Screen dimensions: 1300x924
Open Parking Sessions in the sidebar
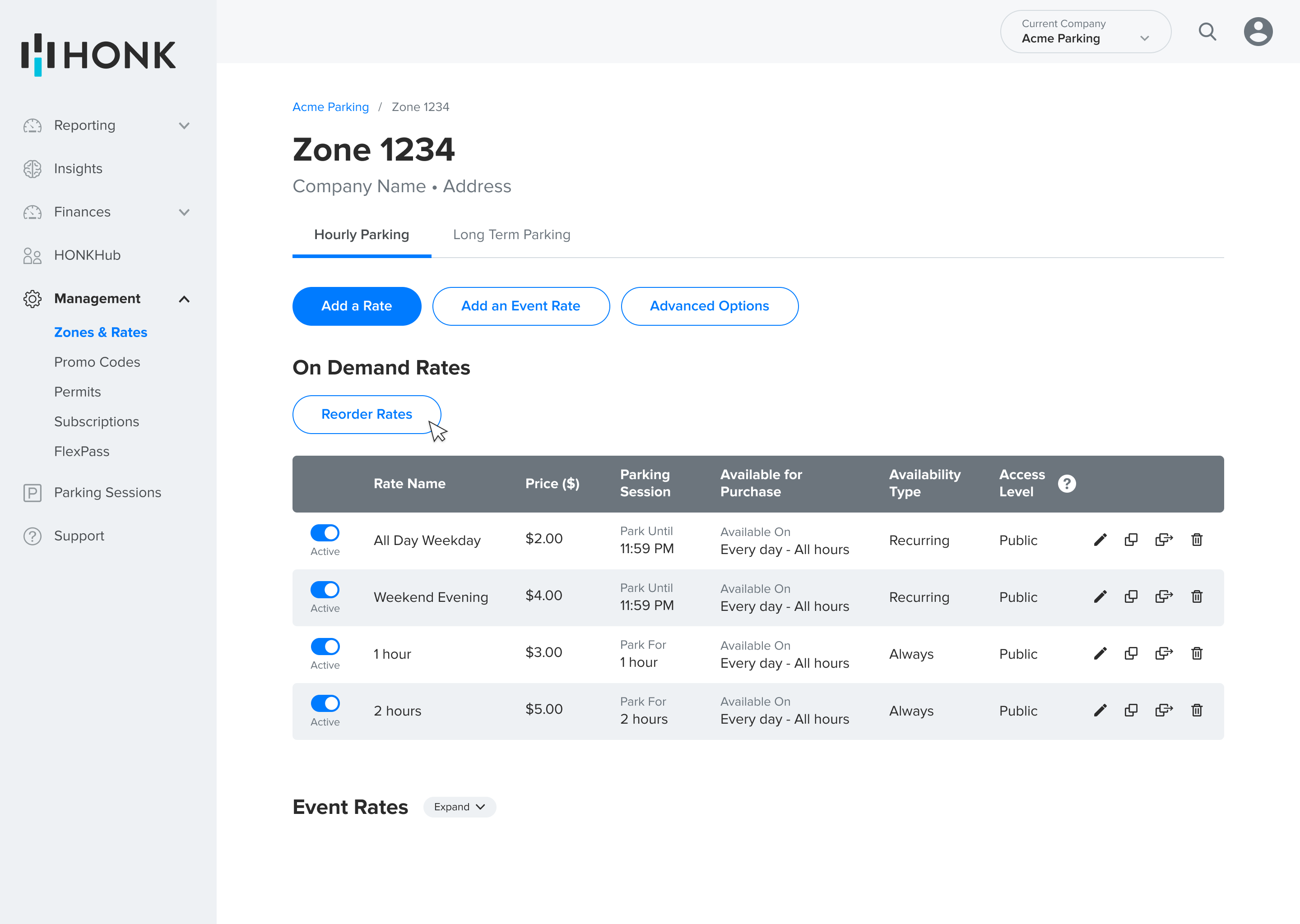tap(107, 492)
